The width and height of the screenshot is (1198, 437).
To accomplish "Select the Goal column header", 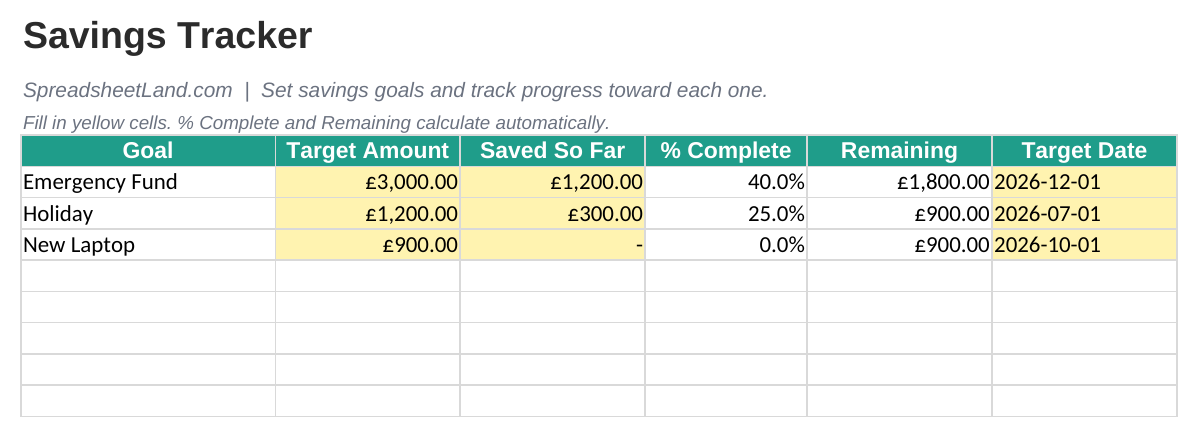I will (148, 151).
